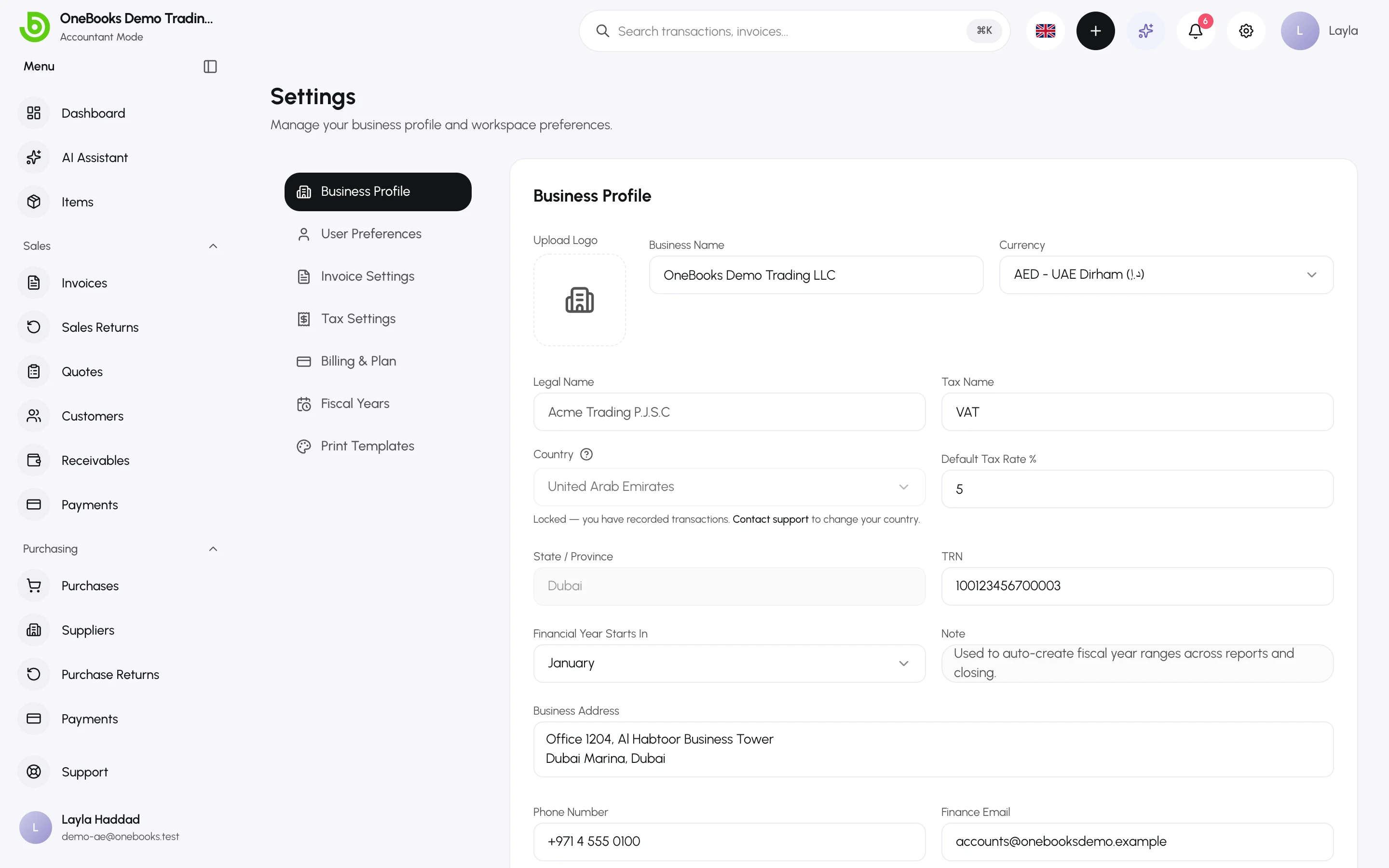Open the Suppliers building icon
Viewport: 1389px width, 868px height.
(34, 630)
